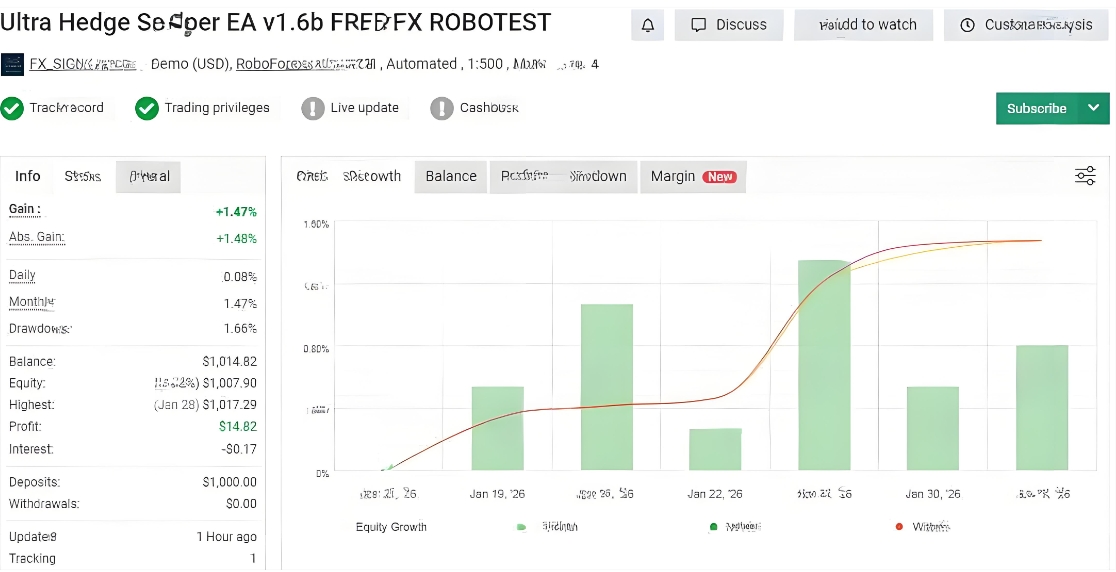Click the Live update warning icon

pos(313,108)
